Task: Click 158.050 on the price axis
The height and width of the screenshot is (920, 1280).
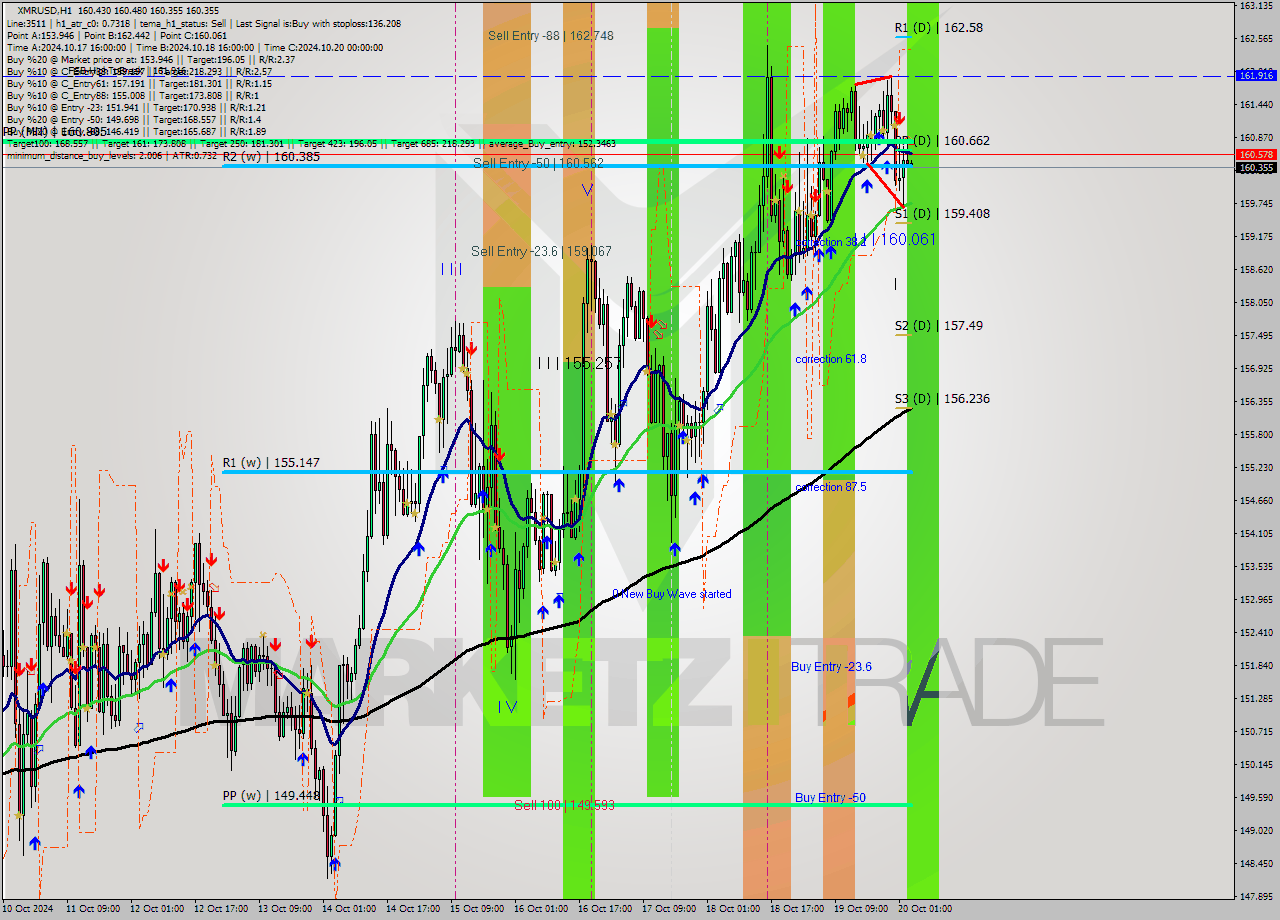Action: click(x=1255, y=303)
